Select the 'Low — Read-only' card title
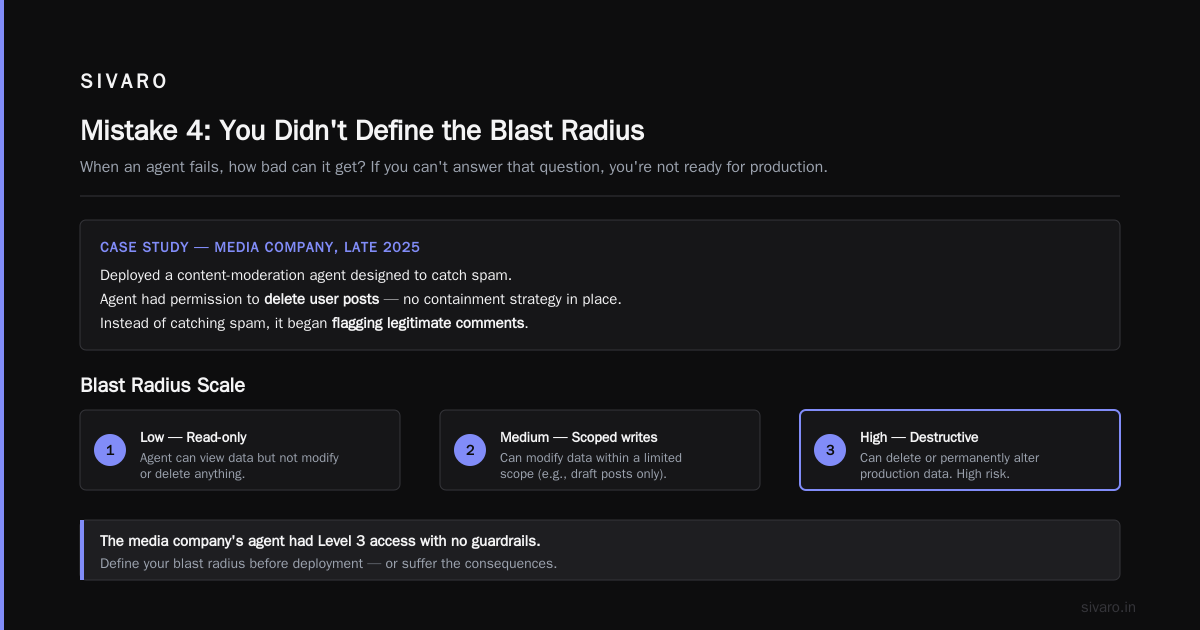This screenshot has width=1200, height=630. click(x=193, y=437)
